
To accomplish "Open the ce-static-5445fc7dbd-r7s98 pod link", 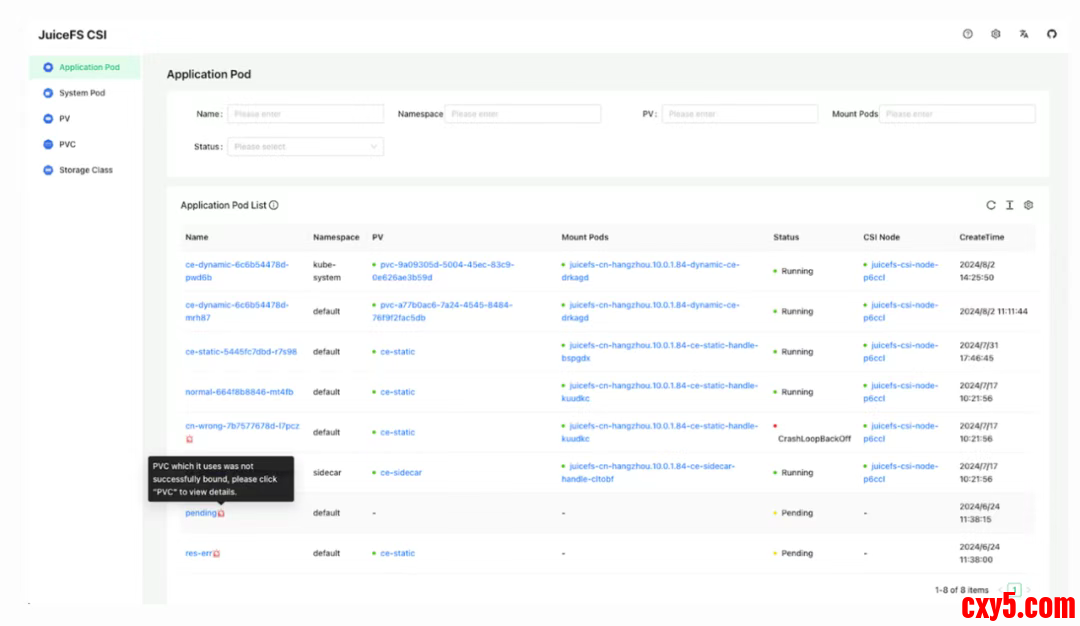I will tap(240, 352).
